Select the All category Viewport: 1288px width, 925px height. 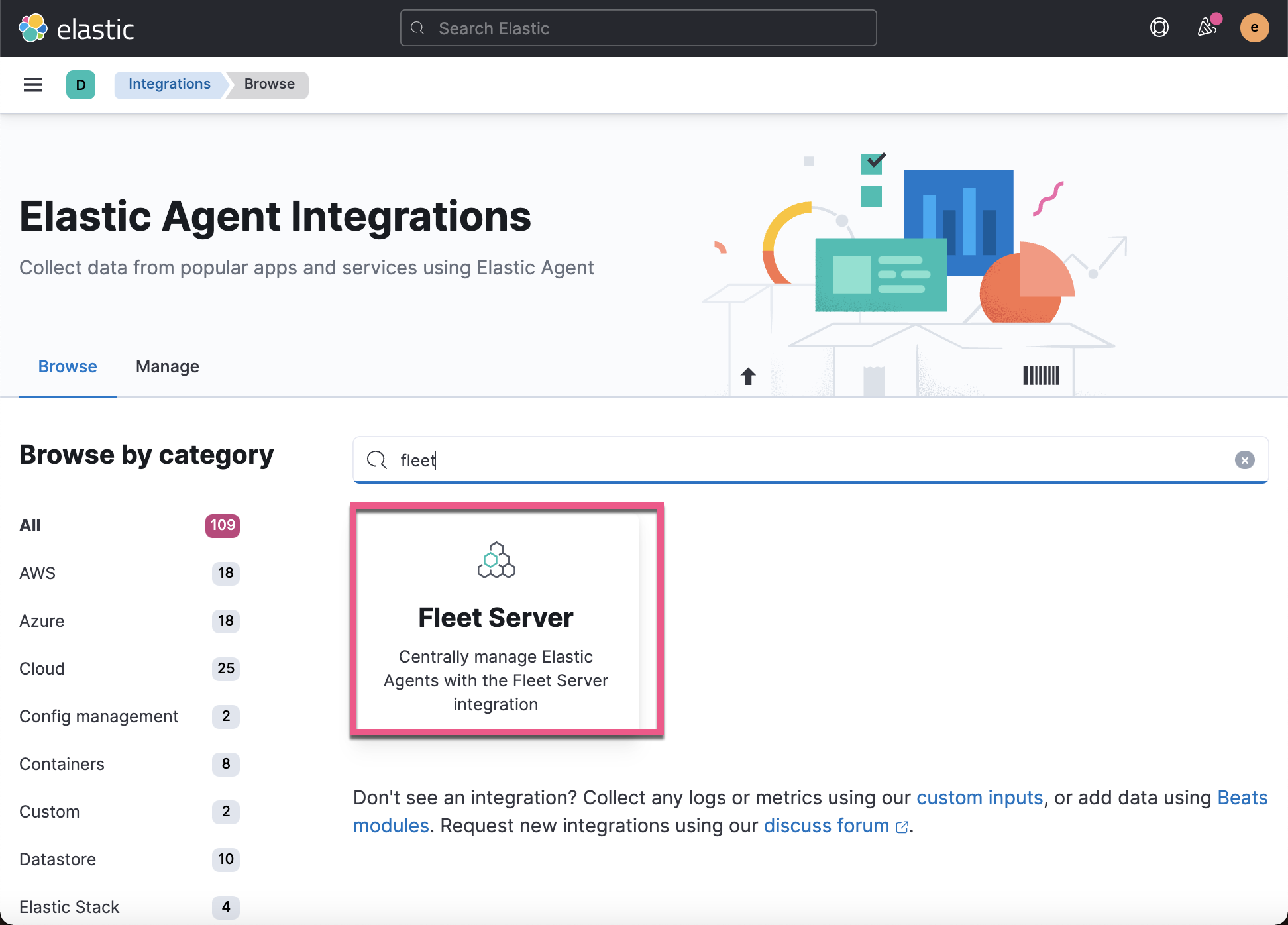[130, 525]
